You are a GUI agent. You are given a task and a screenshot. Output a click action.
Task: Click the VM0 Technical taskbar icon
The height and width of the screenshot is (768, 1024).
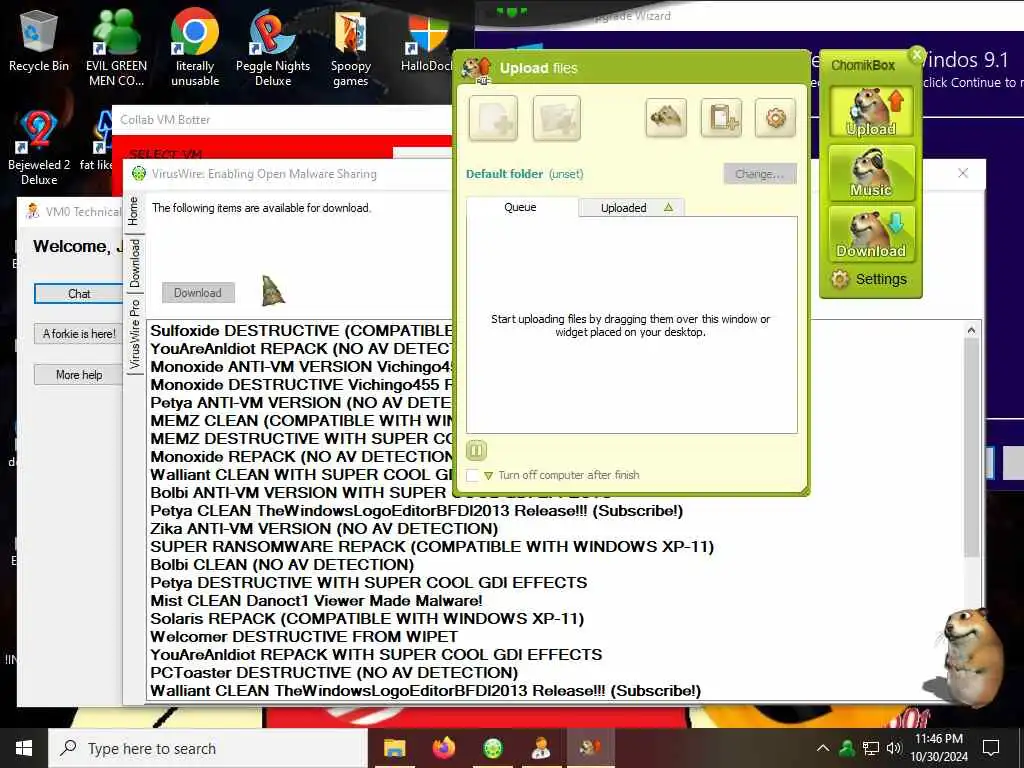541,748
